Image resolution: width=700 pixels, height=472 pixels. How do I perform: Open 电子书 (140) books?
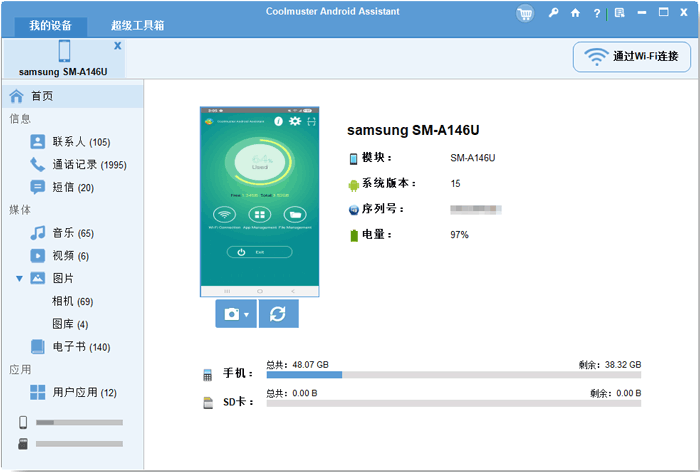81,347
